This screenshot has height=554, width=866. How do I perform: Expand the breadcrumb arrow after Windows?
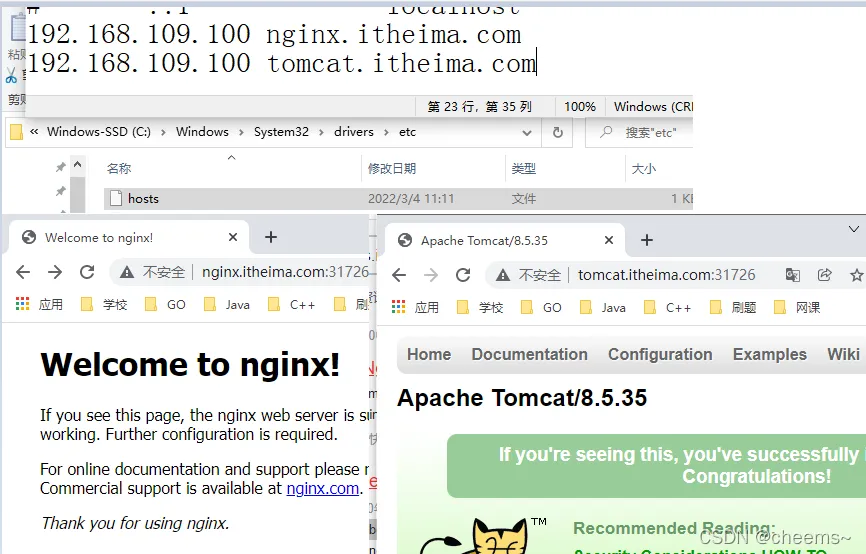[x=241, y=133]
